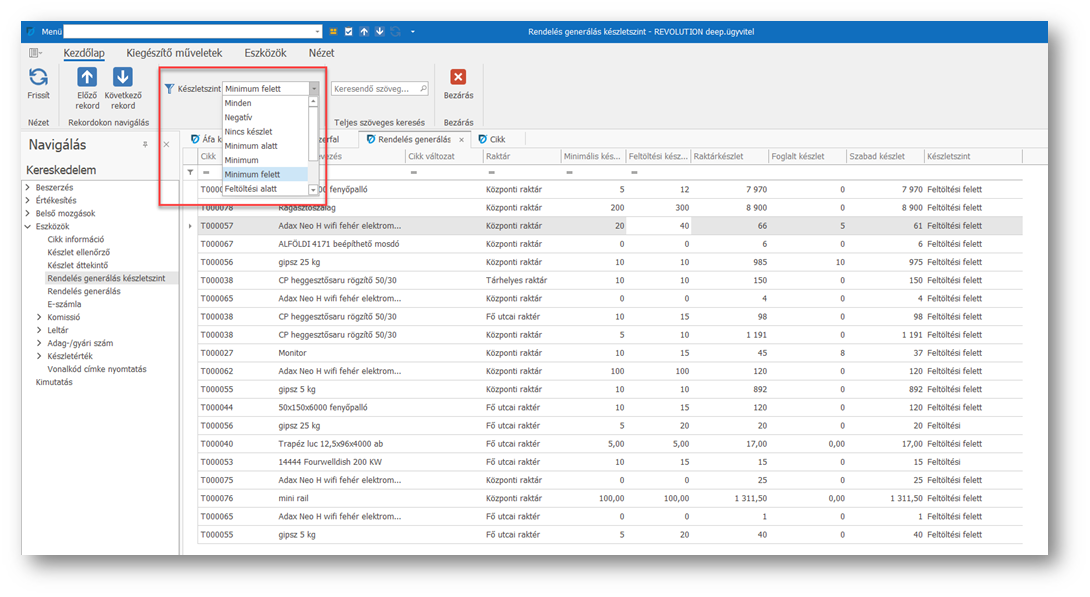Click the red Bezárás close icon
Image resolution: width=1090 pixels, height=597 pixels.
(x=458, y=77)
